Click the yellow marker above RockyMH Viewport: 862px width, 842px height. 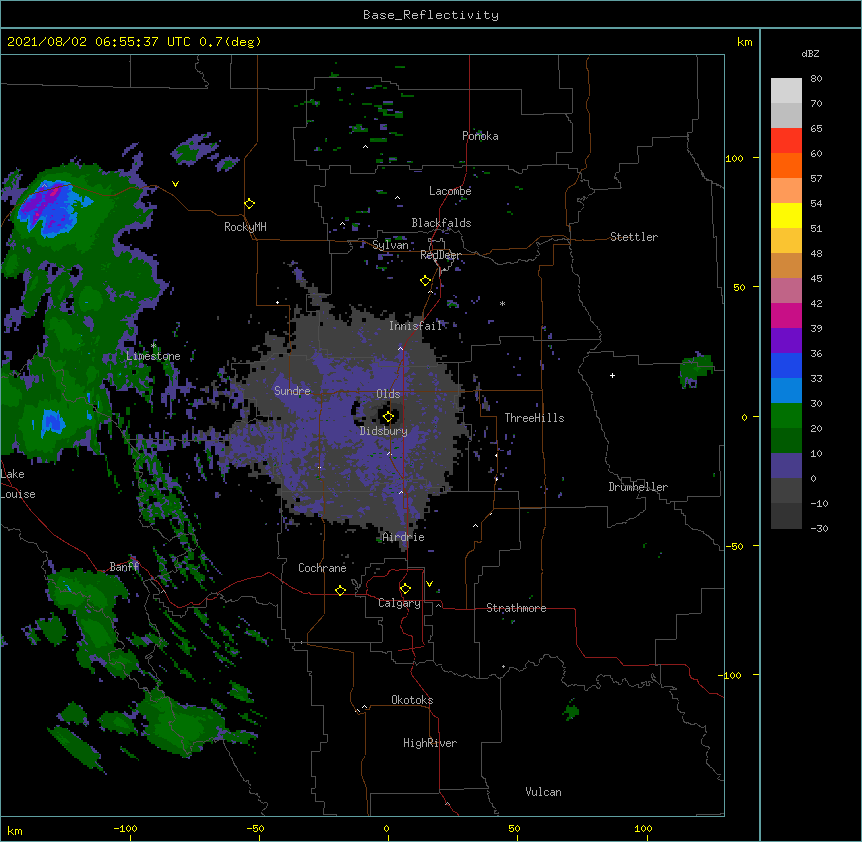coord(249,204)
